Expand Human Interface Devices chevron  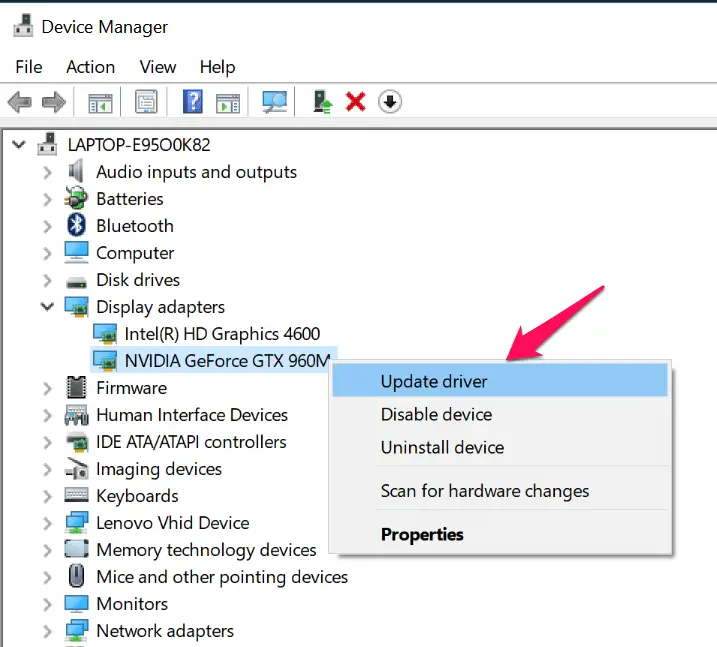[x=47, y=415]
